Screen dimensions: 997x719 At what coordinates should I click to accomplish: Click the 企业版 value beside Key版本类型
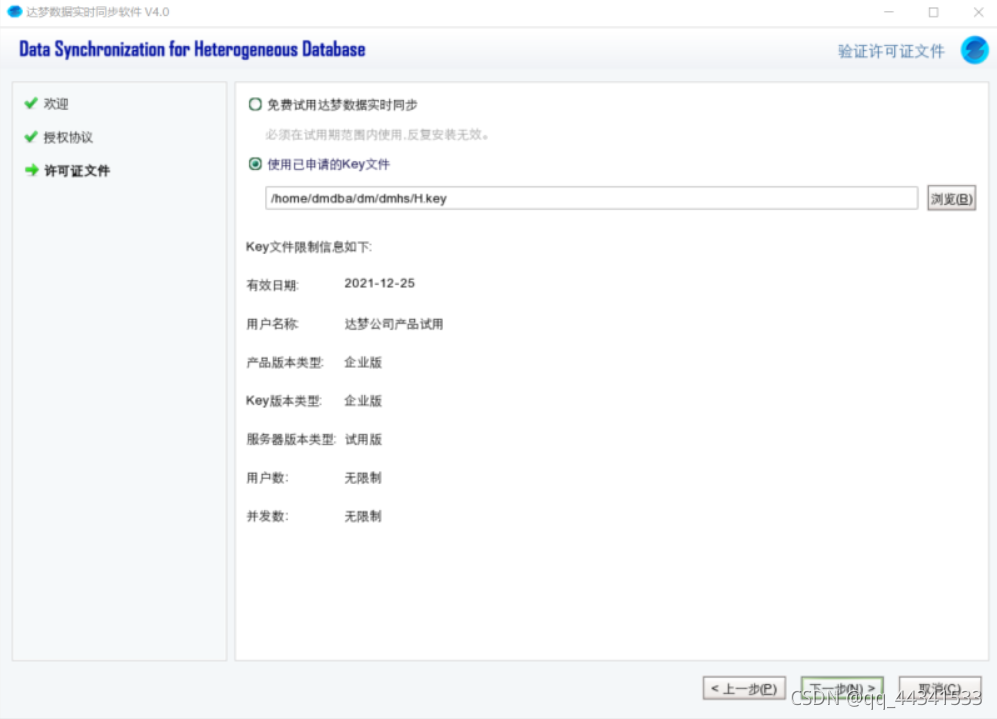[x=363, y=401]
